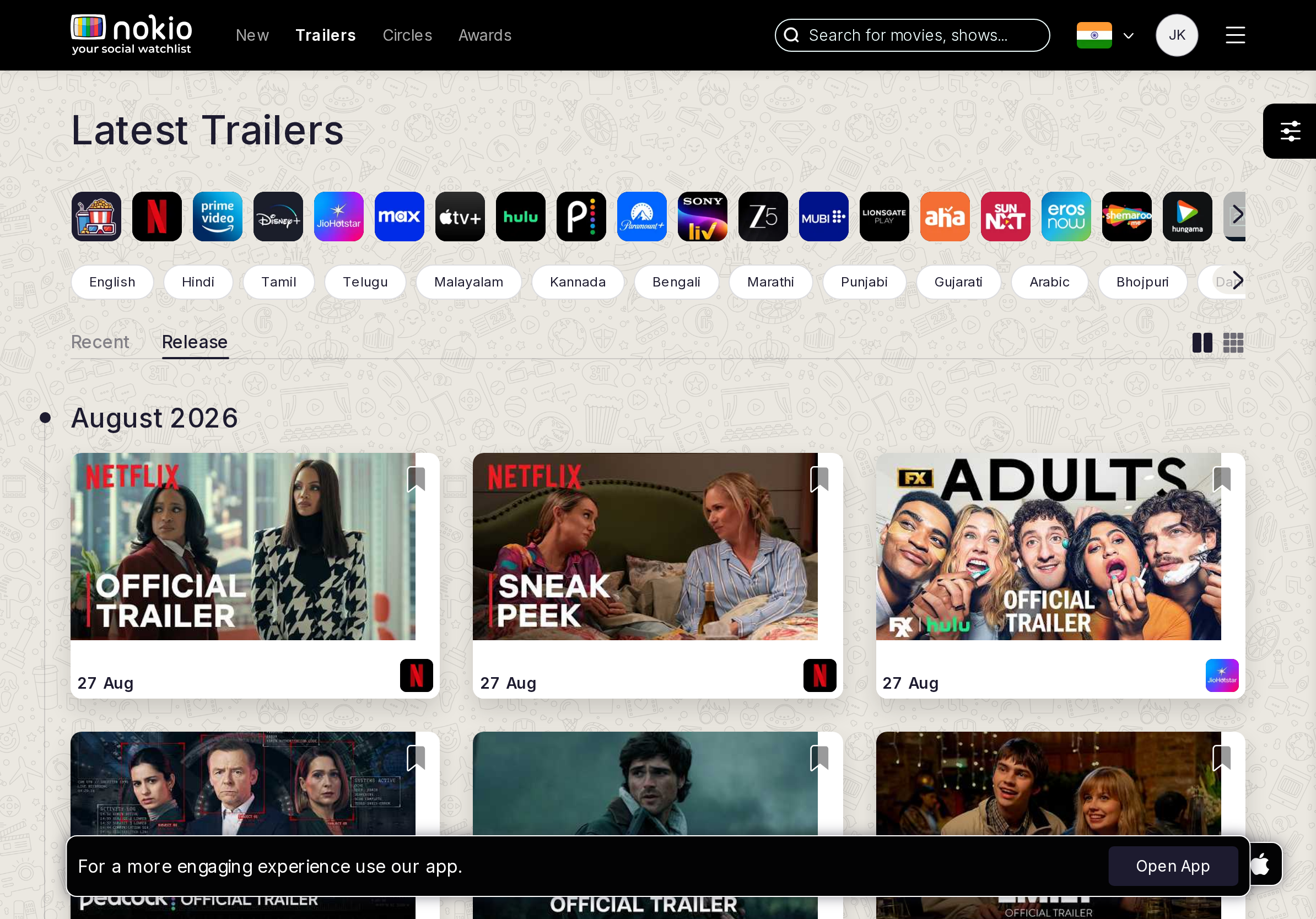Open the filter settings sliders panel

(1290, 131)
